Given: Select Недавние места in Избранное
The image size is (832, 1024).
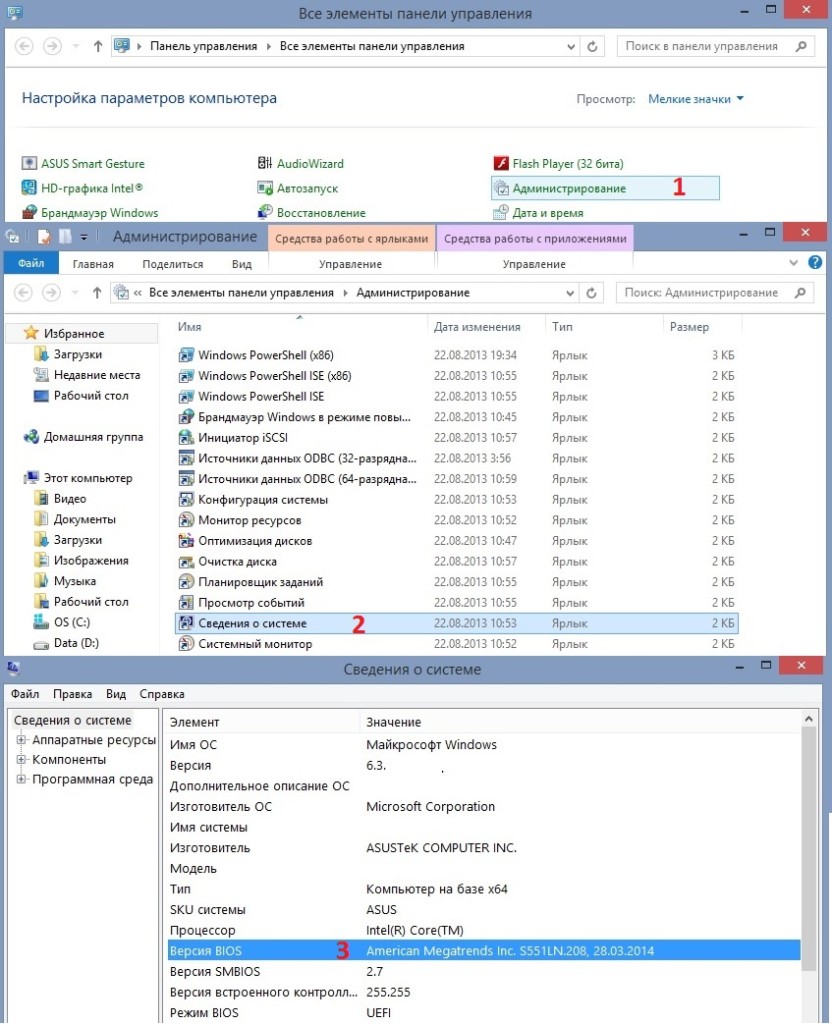Looking at the screenshot, I should tap(88, 375).
